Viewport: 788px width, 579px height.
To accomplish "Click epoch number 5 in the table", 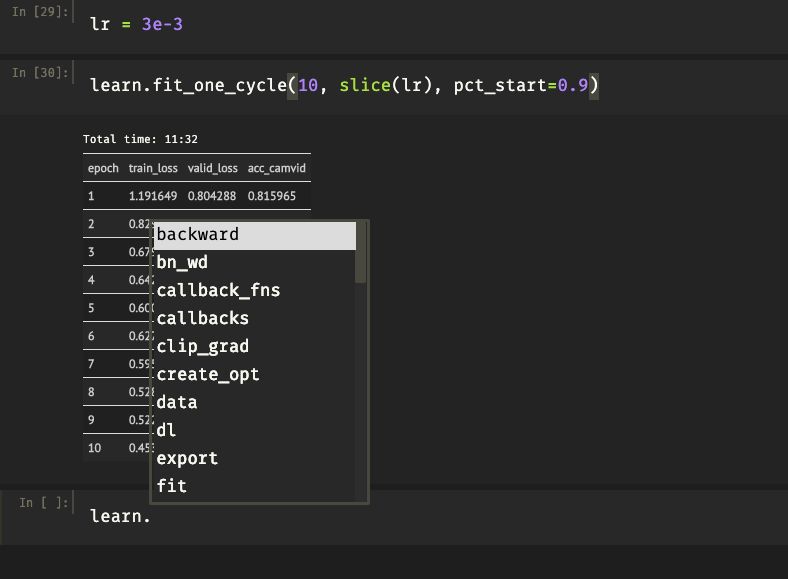I will (91, 308).
